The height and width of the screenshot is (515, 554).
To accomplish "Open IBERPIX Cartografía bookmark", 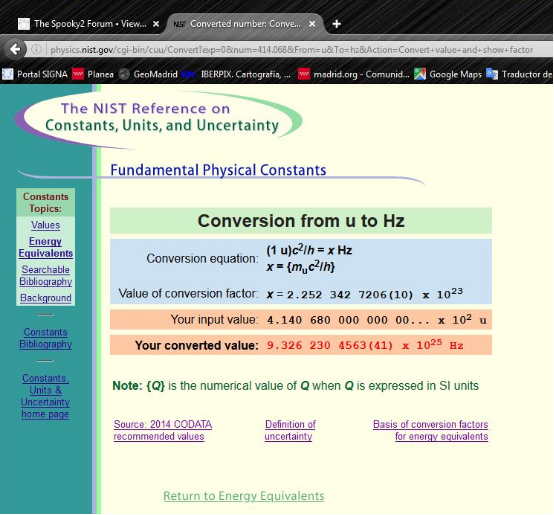I will click(237, 74).
